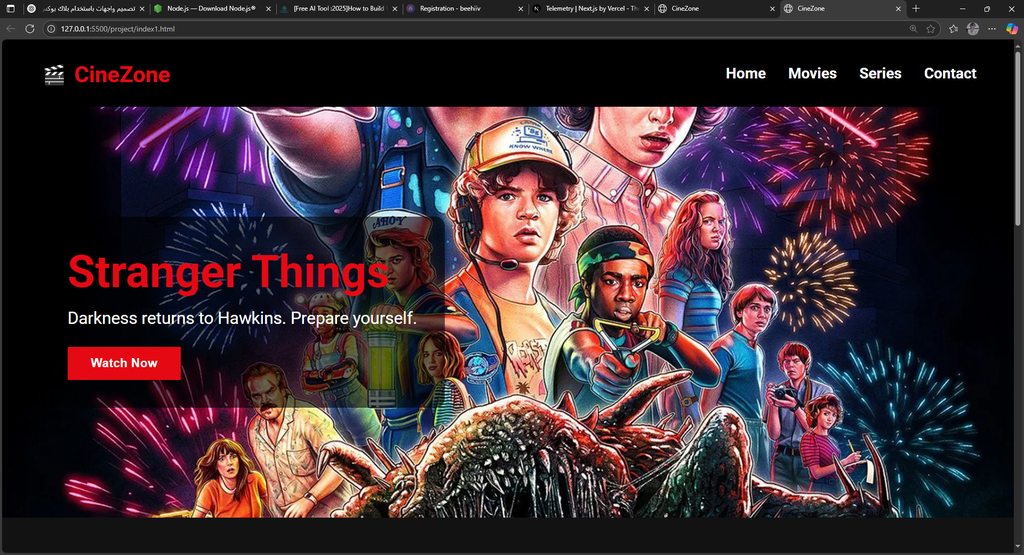
Task: Close the Node.js download tab
Action: point(268,8)
